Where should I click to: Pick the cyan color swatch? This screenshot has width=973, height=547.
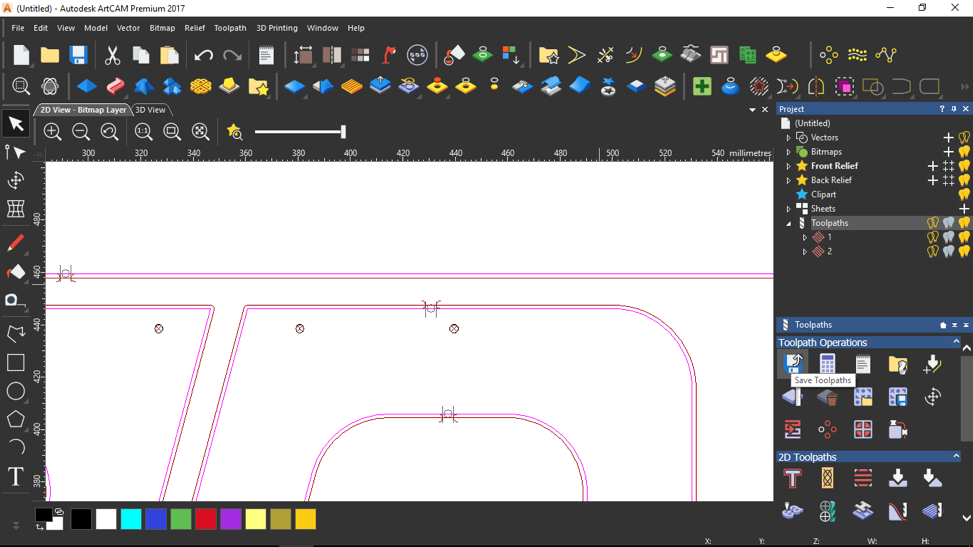click(131, 519)
